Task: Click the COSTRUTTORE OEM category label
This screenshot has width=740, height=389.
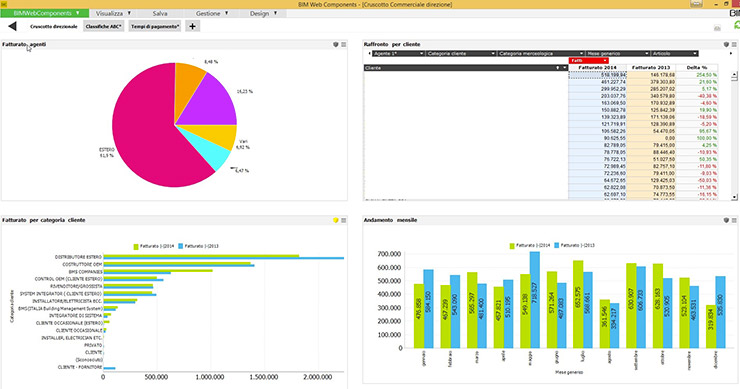Action: click(x=82, y=264)
